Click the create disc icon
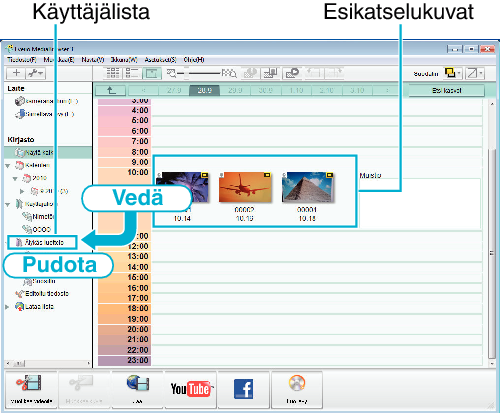Viewport: 500px width, 413px height. pyautogui.click(x=297, y=390)
